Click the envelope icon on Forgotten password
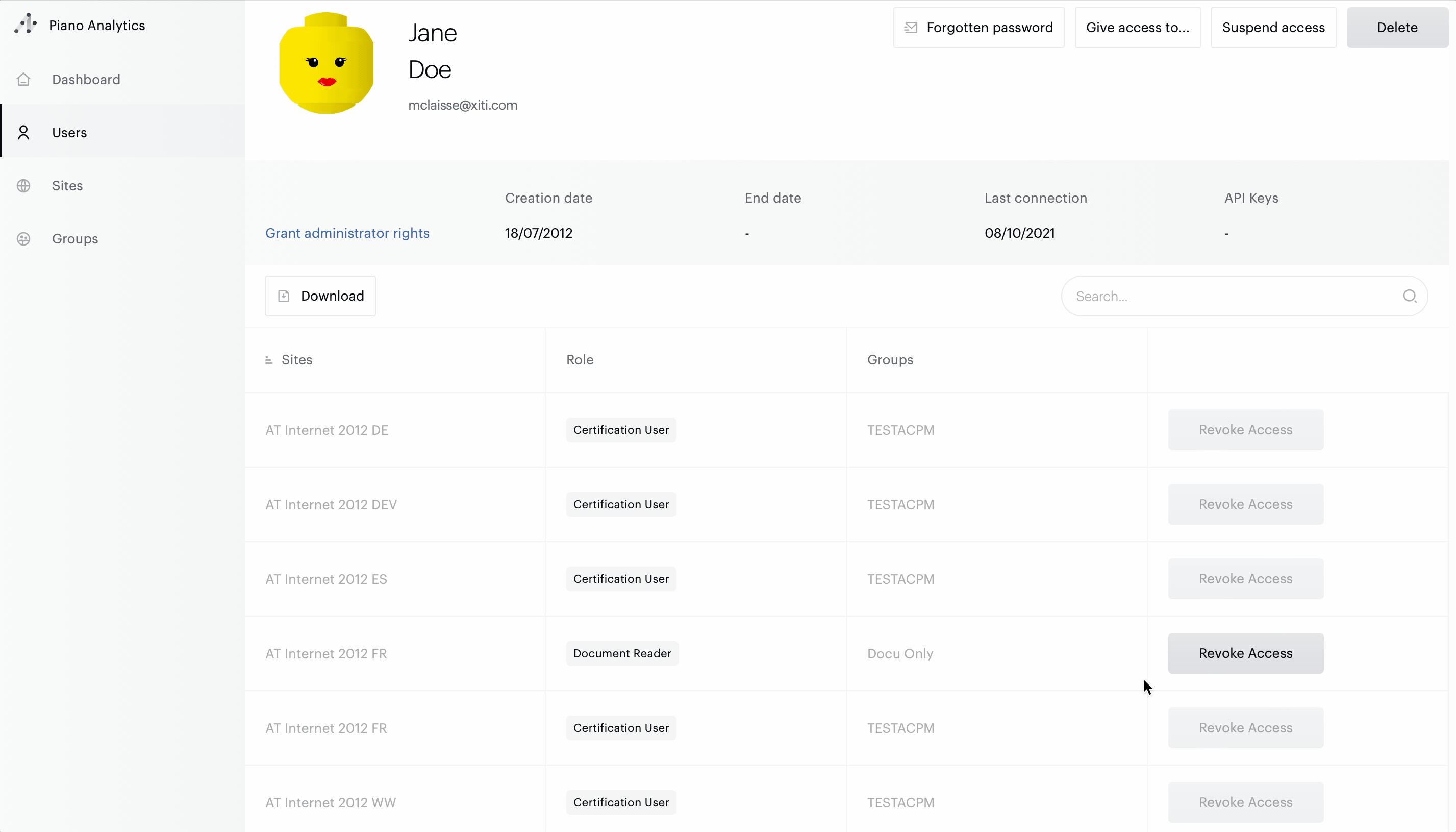The width and height of the screenshot is (1456, 832). tap(911, 28)
